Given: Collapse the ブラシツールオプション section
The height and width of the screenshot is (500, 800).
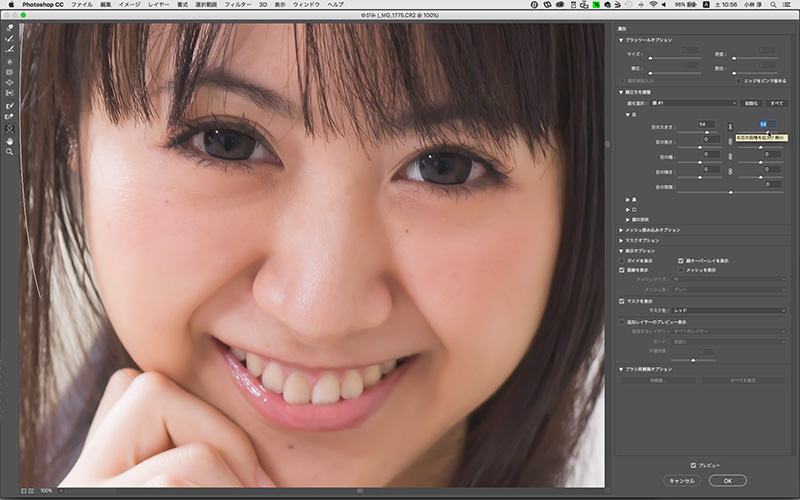Looking at the screenshot, I should point(621,40).
